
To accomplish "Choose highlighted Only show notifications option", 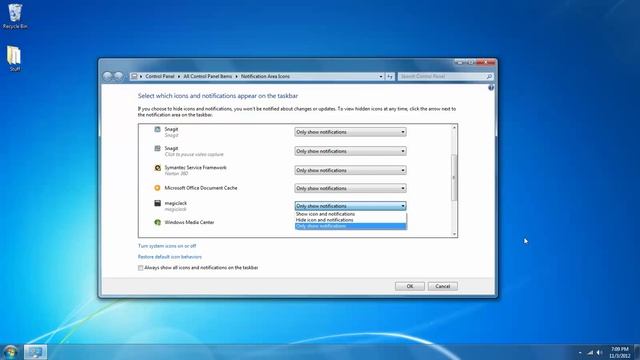I will click(x=351, y=226).
